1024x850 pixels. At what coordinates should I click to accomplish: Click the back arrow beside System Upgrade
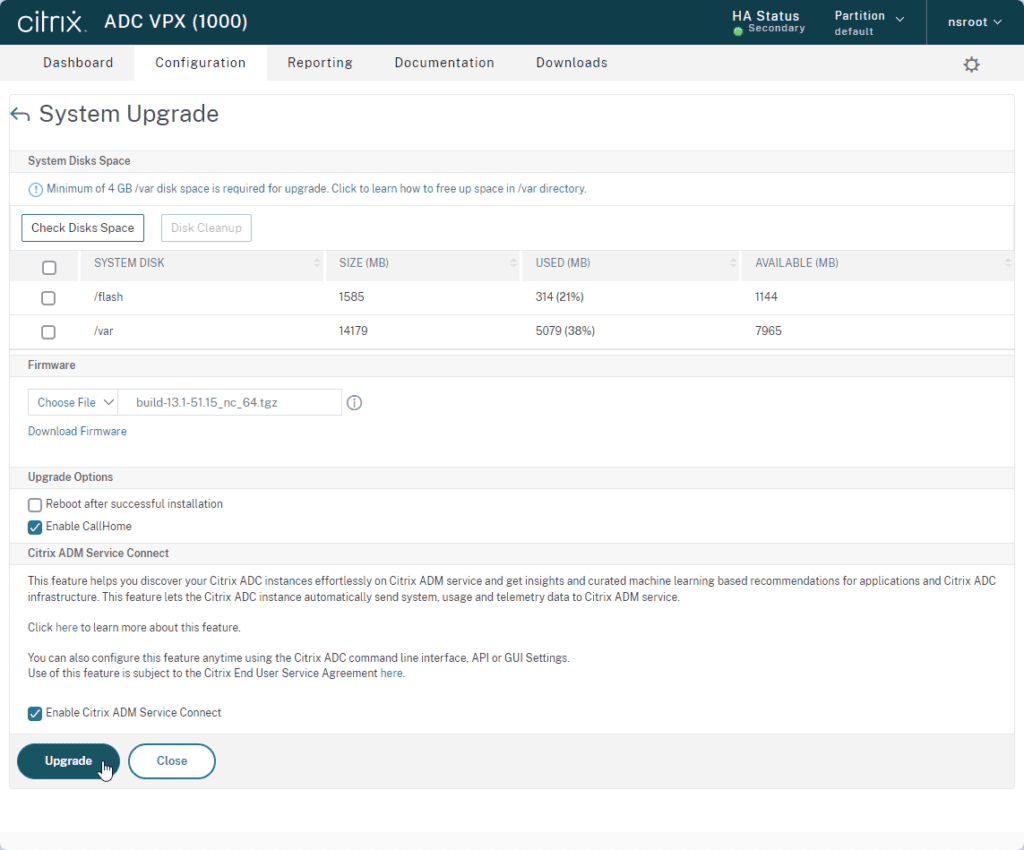tap(20, 115)
